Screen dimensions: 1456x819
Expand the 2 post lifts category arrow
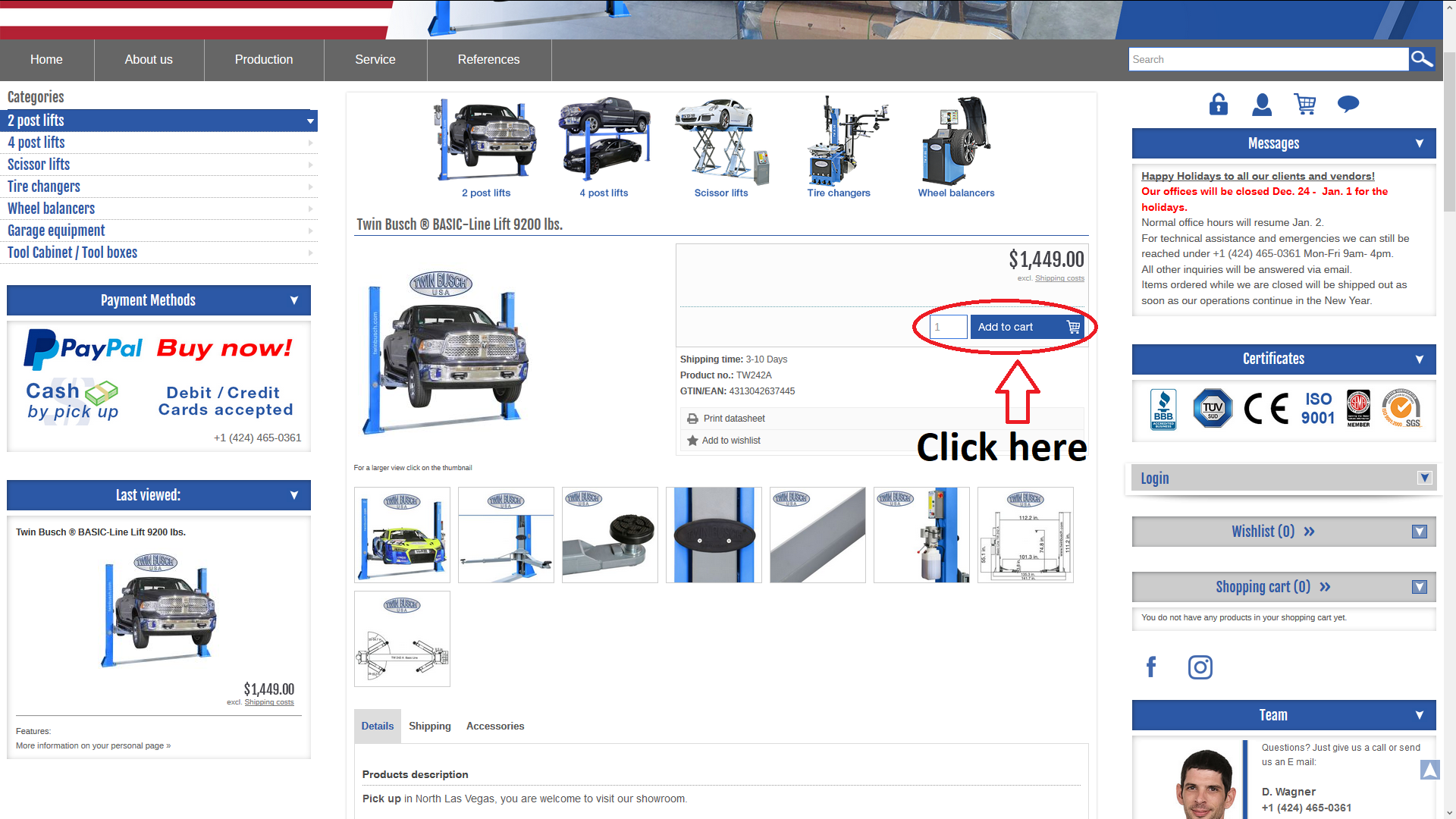click(x=310, y=121)
